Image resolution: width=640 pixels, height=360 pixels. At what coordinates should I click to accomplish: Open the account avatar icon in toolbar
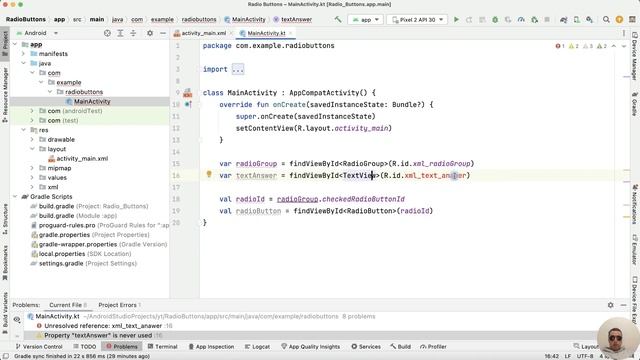click(632, 20)
